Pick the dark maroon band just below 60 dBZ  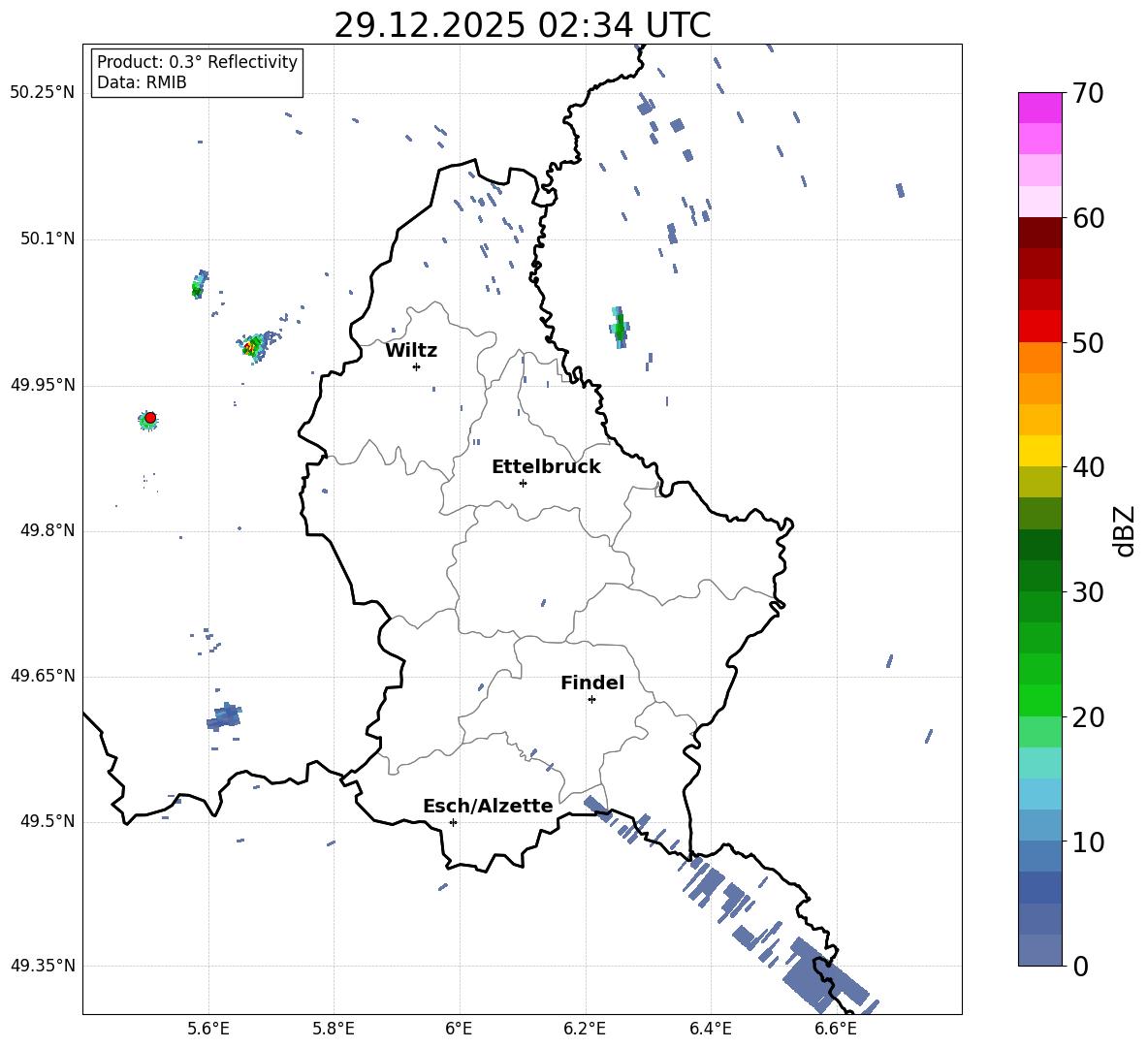1040,233
